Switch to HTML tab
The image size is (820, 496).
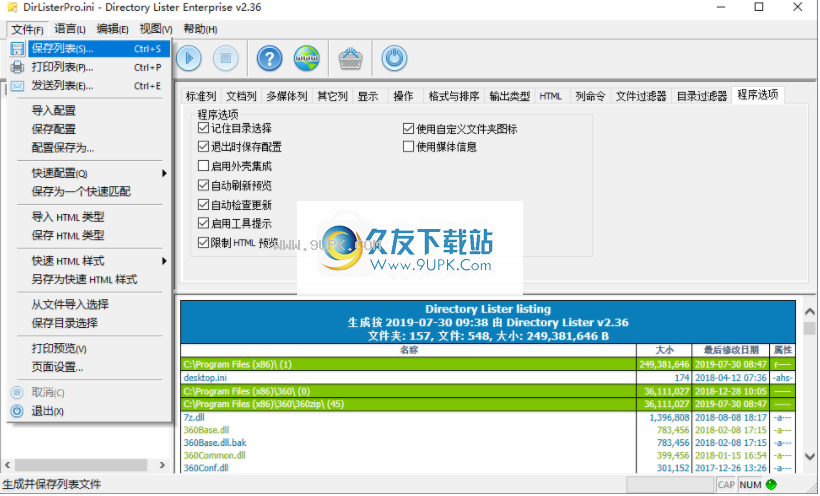click(x=550, y=96)
